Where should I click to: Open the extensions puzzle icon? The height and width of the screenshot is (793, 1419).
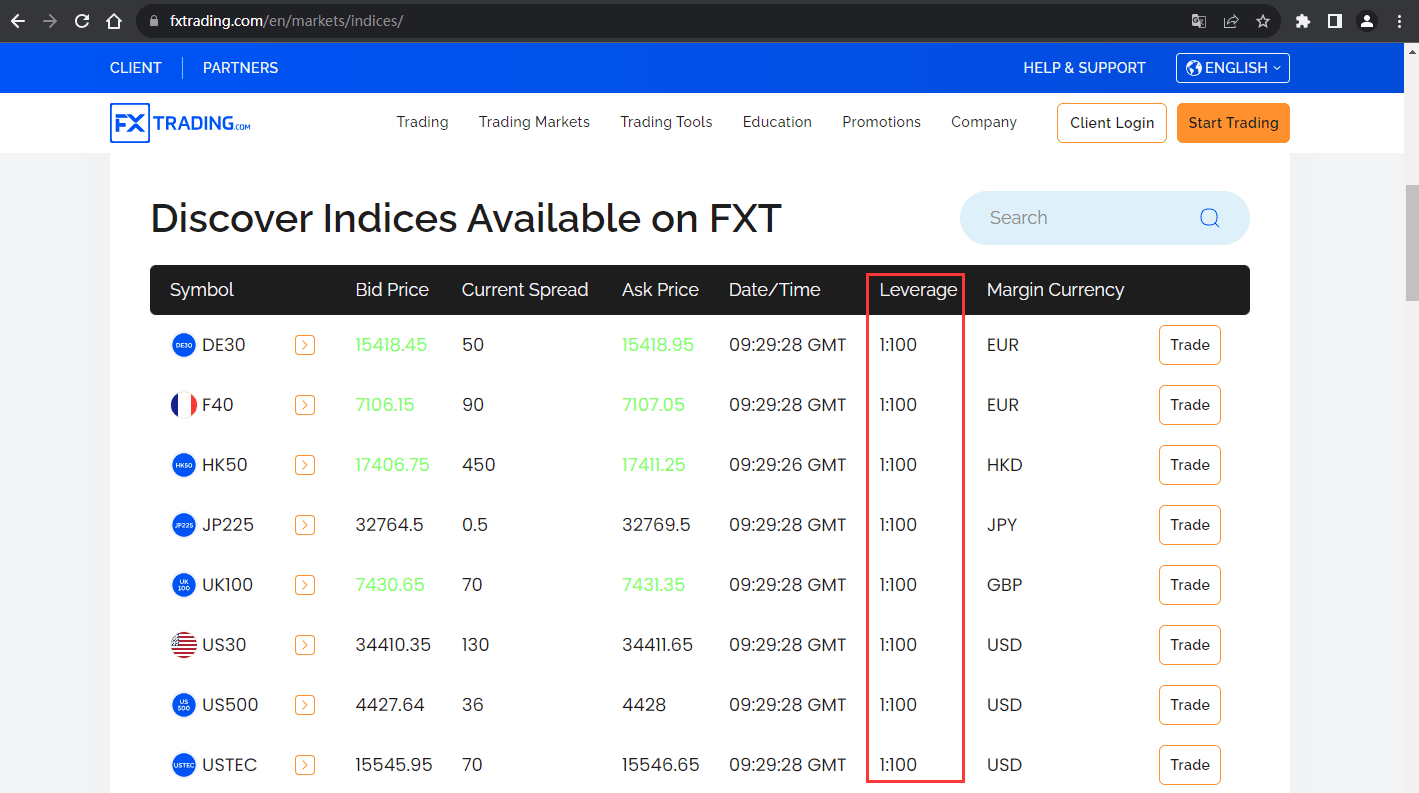[1302, 20]
